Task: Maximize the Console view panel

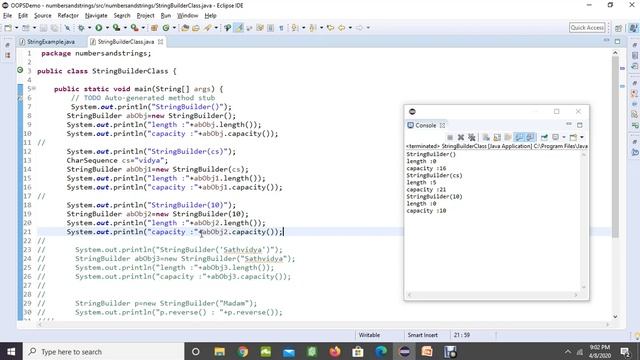Action: 580,125
